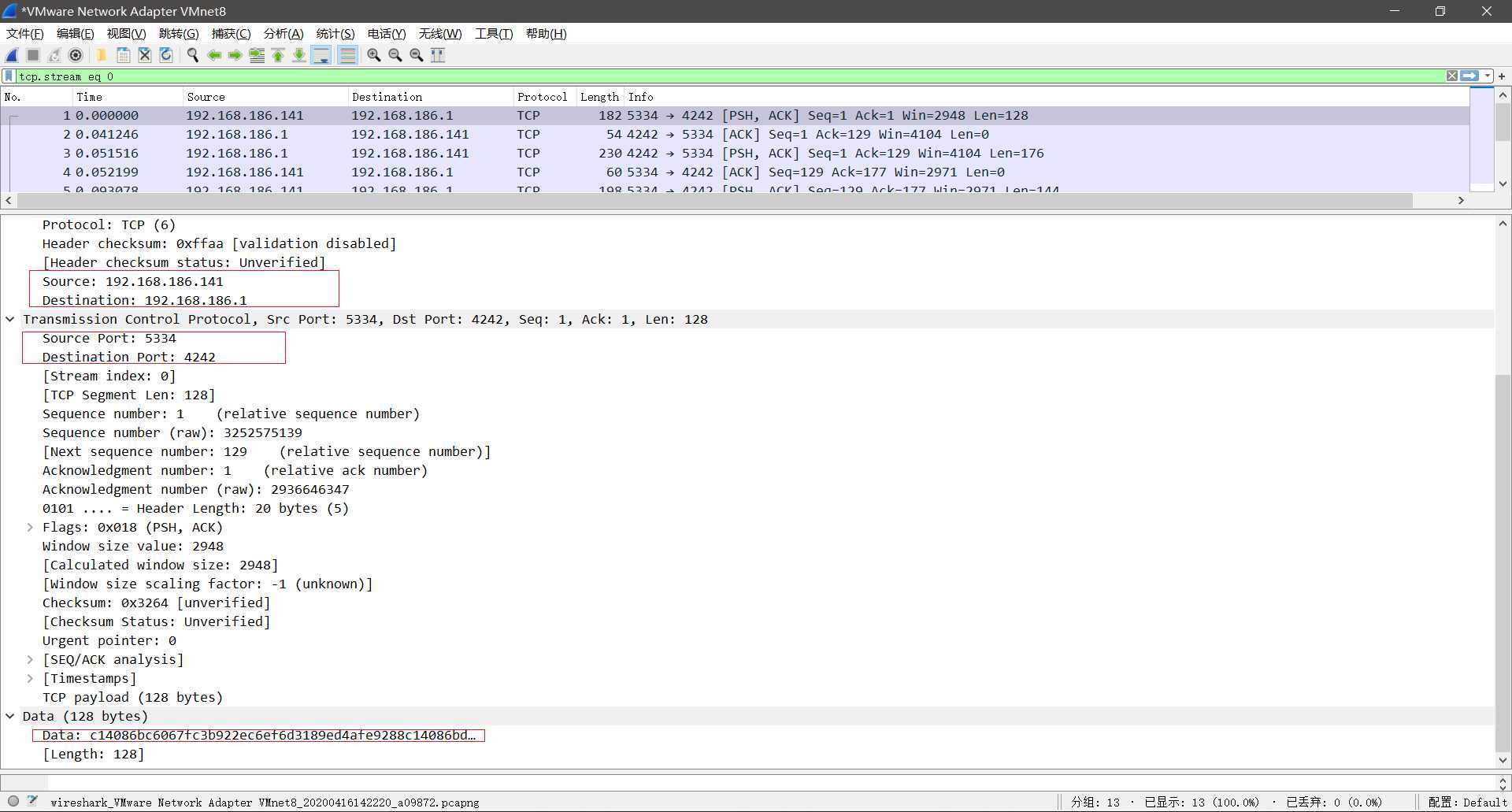This screenshot has width=1512, height=812.
Task: Go to a specified packet icon
Action: tap(257, 55)
